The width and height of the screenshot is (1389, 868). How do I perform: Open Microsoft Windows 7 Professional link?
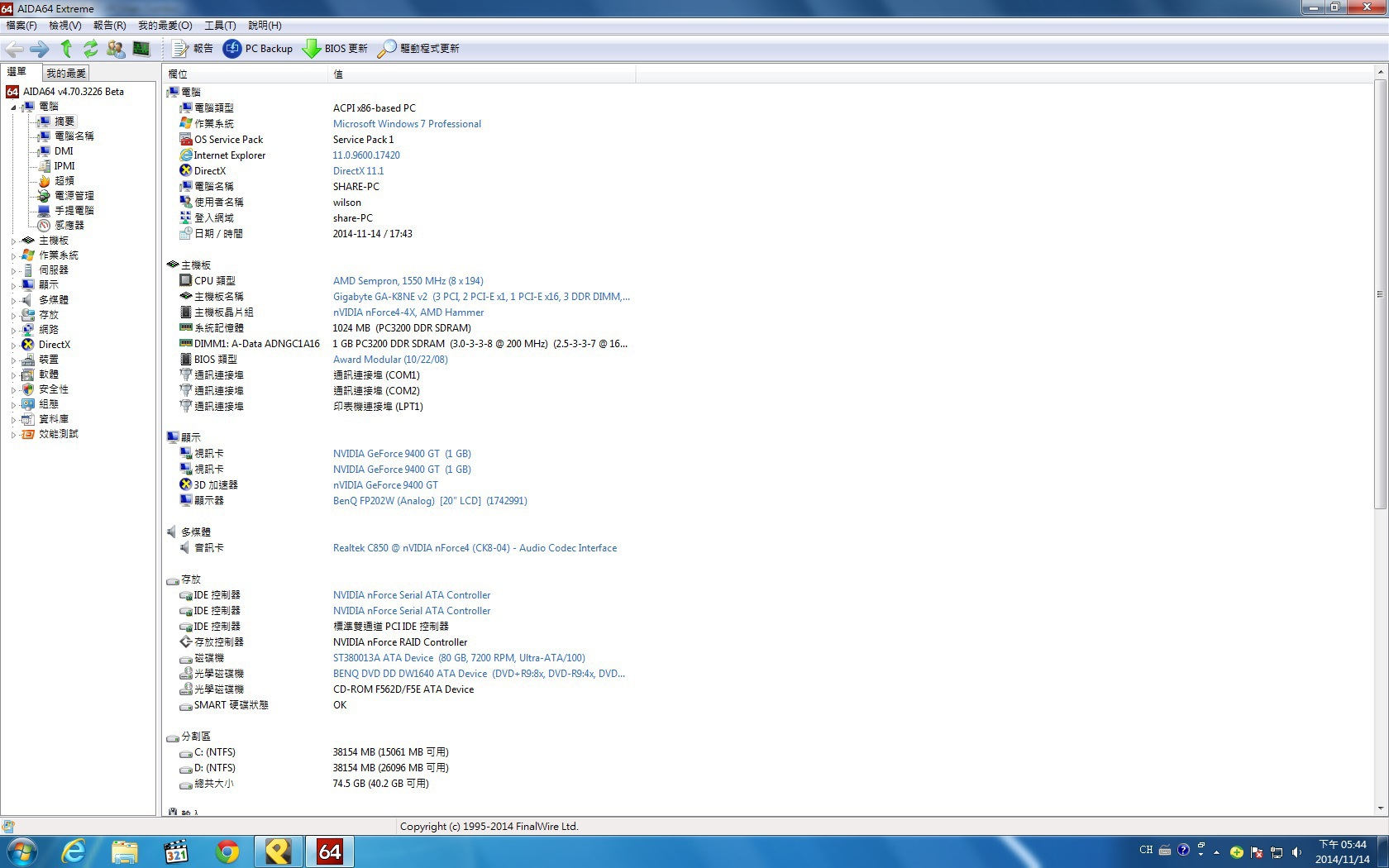[x=407, y=124]
